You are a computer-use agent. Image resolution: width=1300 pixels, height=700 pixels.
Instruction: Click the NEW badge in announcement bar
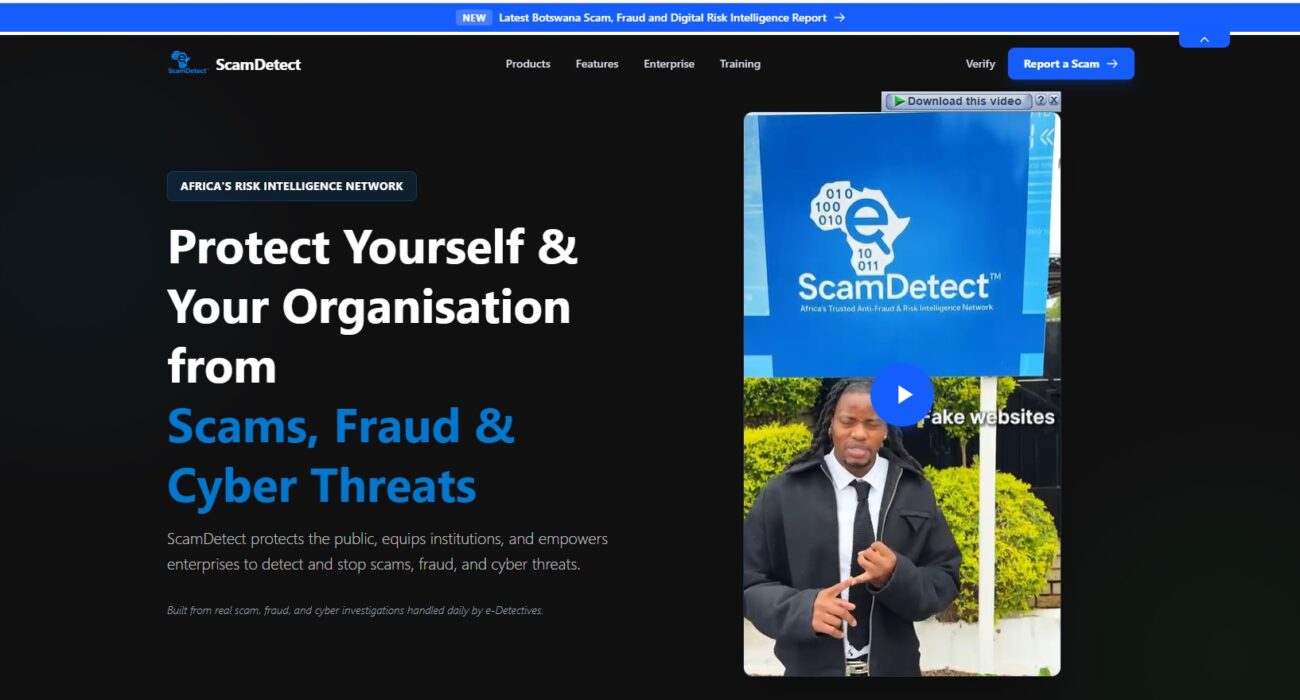pyautogui.click(x=474, y=18)
